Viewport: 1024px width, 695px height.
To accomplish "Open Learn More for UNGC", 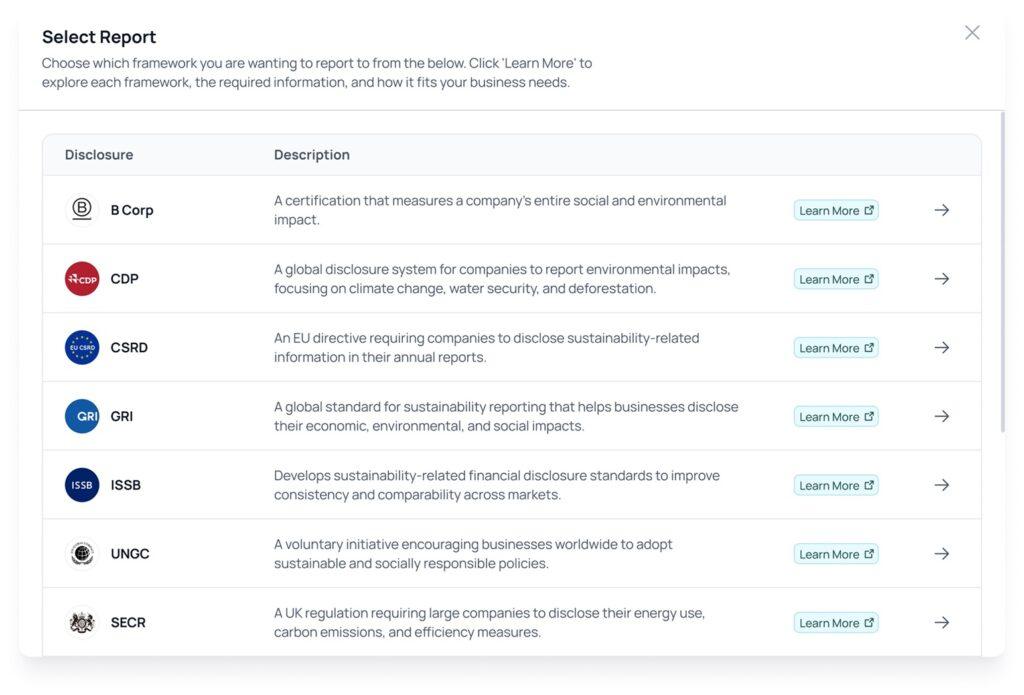I will [836, 554].
